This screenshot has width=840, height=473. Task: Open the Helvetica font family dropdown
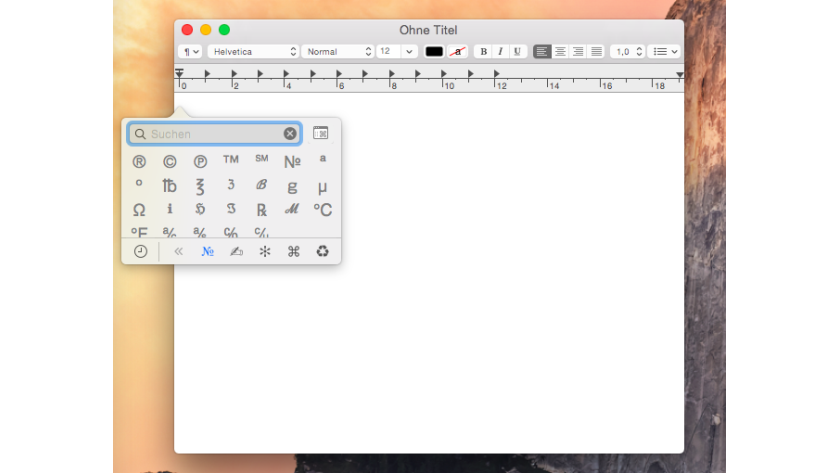253,52
